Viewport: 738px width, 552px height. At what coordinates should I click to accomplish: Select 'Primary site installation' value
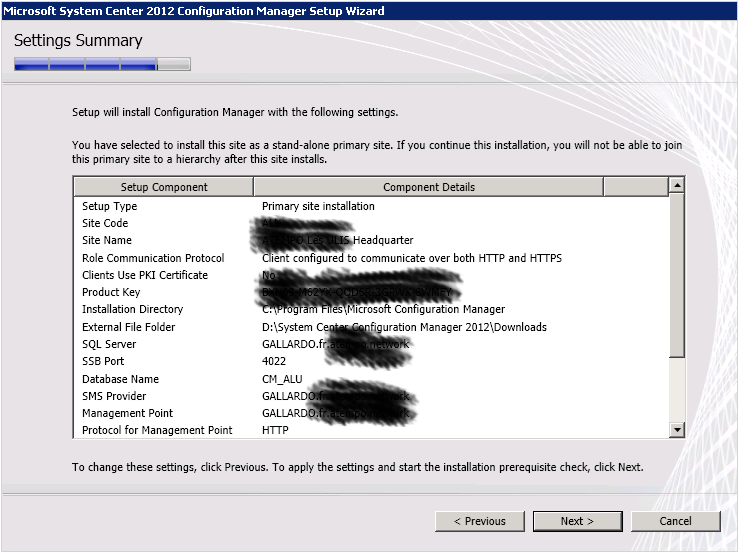pos(318,206)
